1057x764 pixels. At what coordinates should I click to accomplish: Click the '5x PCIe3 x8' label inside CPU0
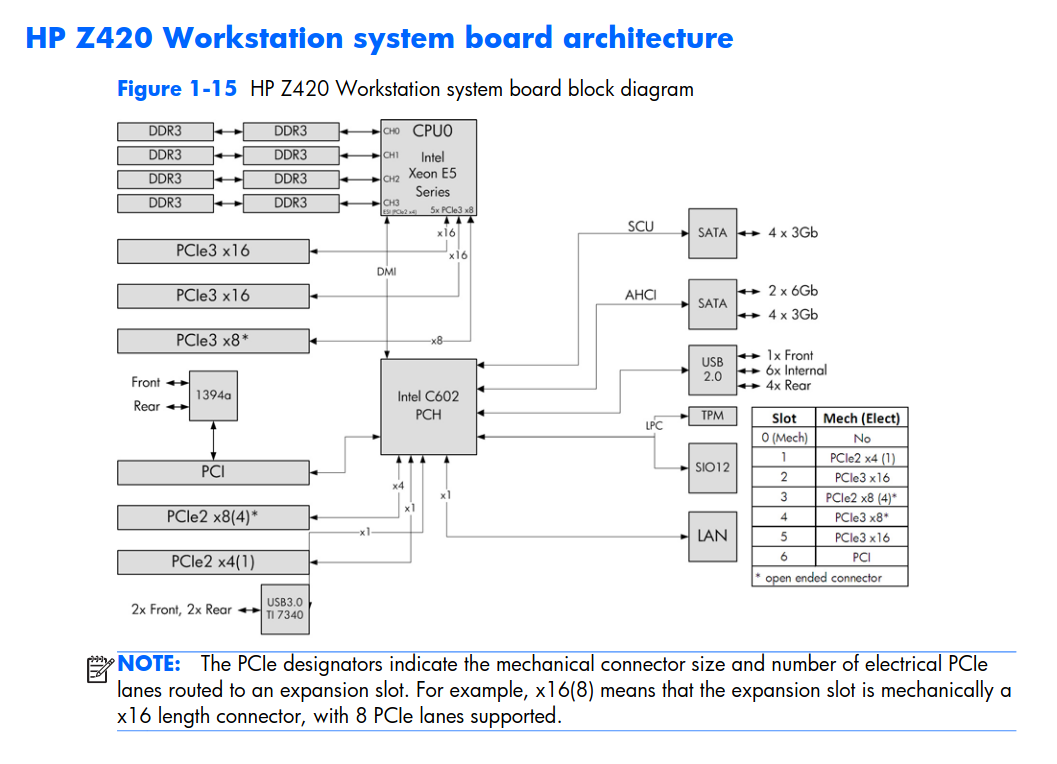click(x=452, y=210)
